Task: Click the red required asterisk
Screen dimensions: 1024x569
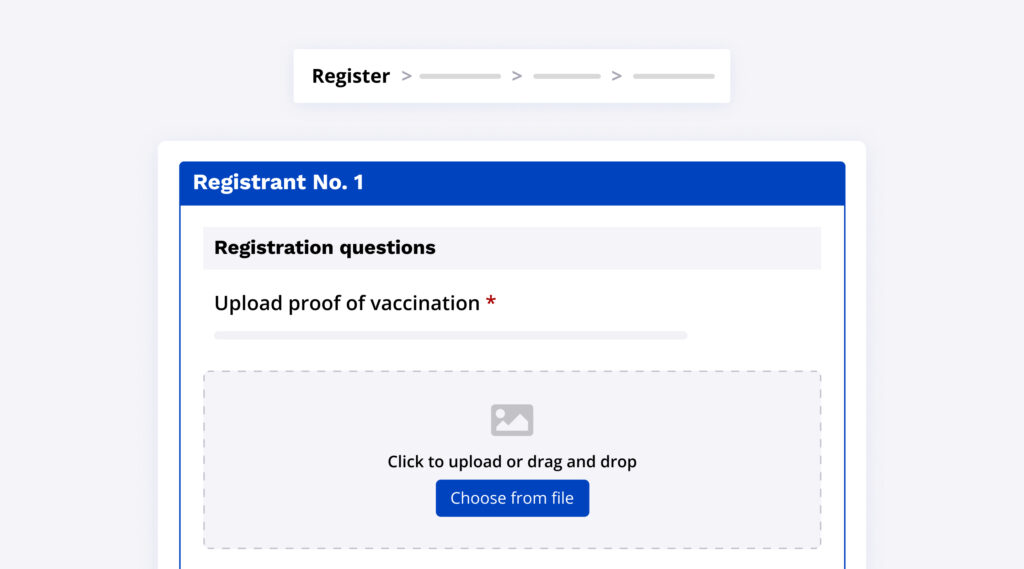Action: 491,303
